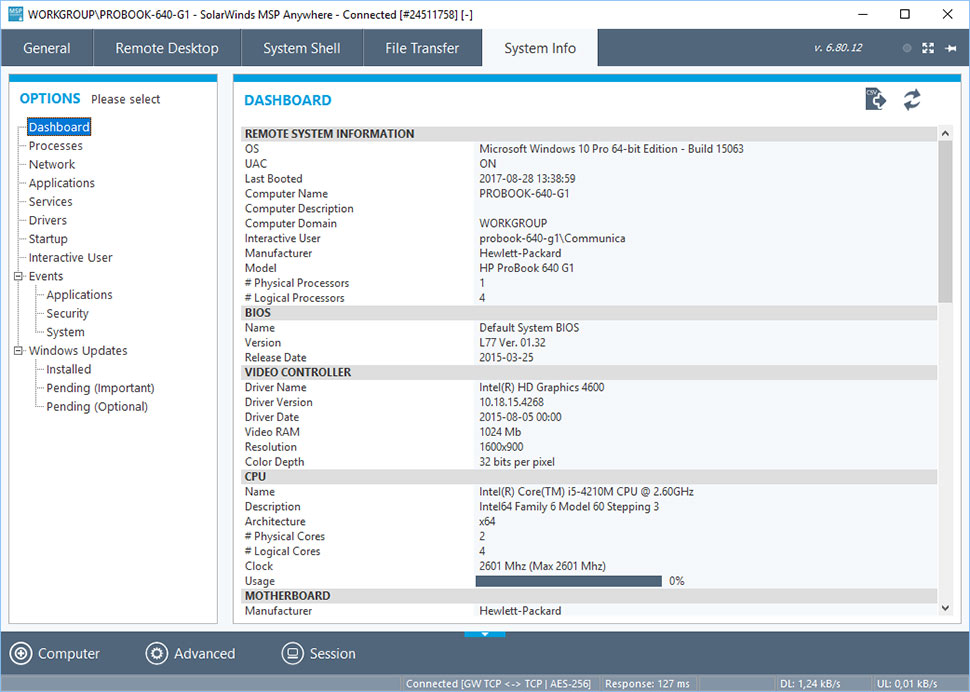The image size is (970, 692).
Task: Click Model value HP ProBook 640 G1
Action: click(526, 268)
